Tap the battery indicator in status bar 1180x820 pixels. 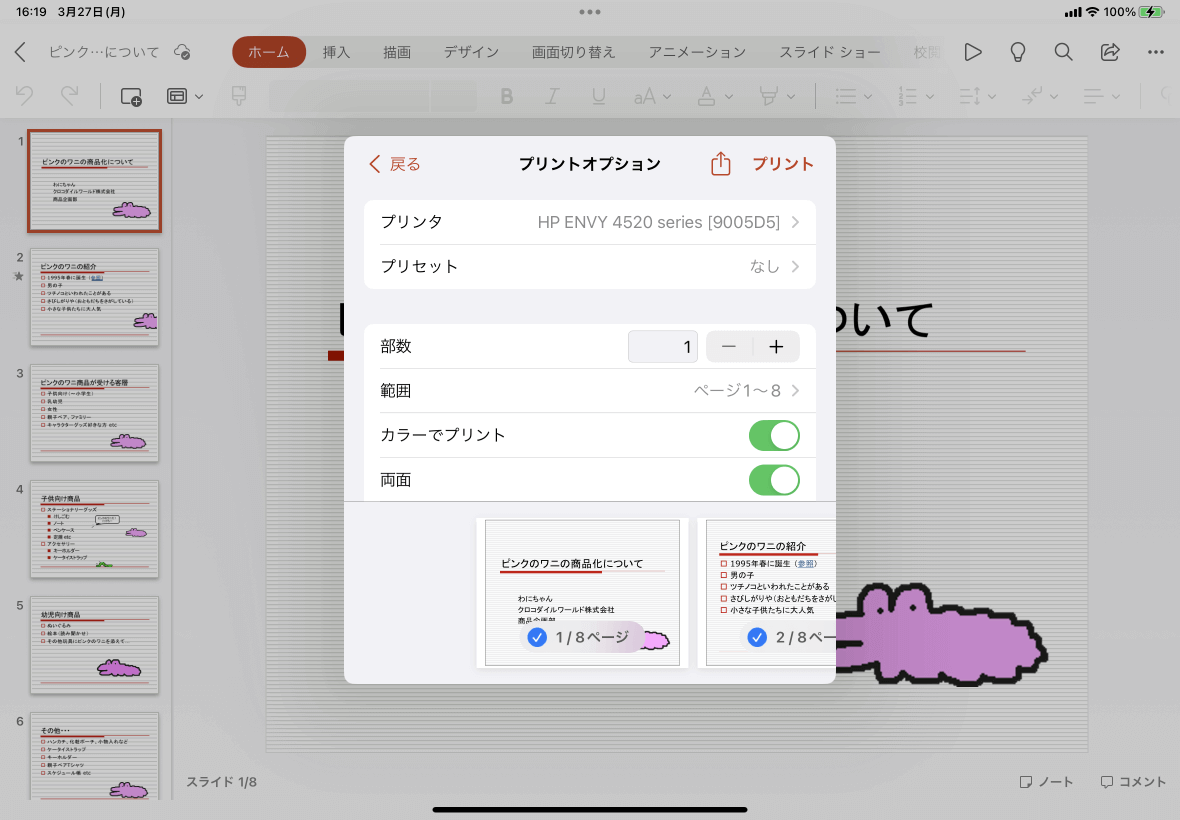click(1151, 12)
